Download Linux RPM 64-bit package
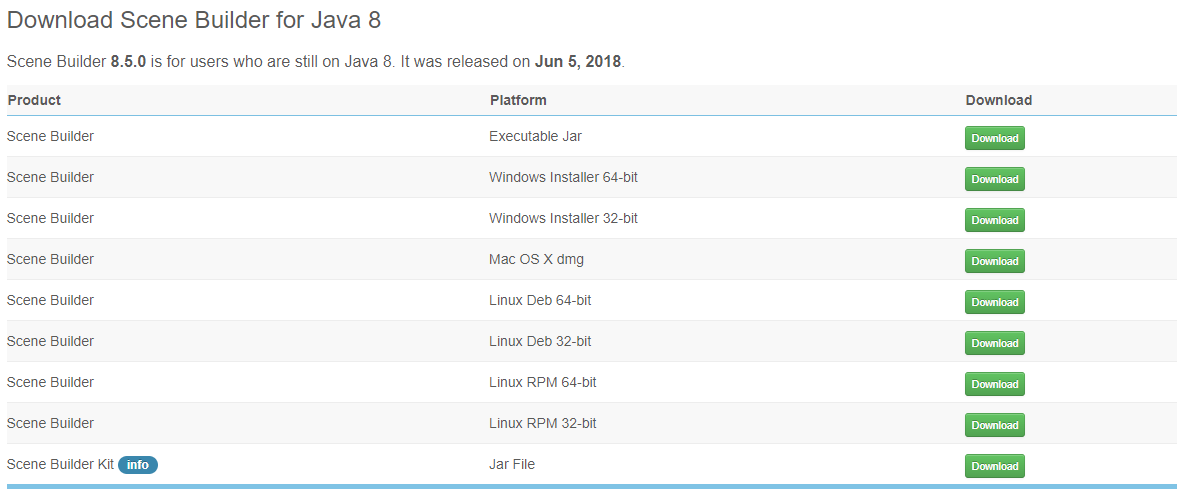This screenshot has height=496, width=1186. [x=995, y=384]
